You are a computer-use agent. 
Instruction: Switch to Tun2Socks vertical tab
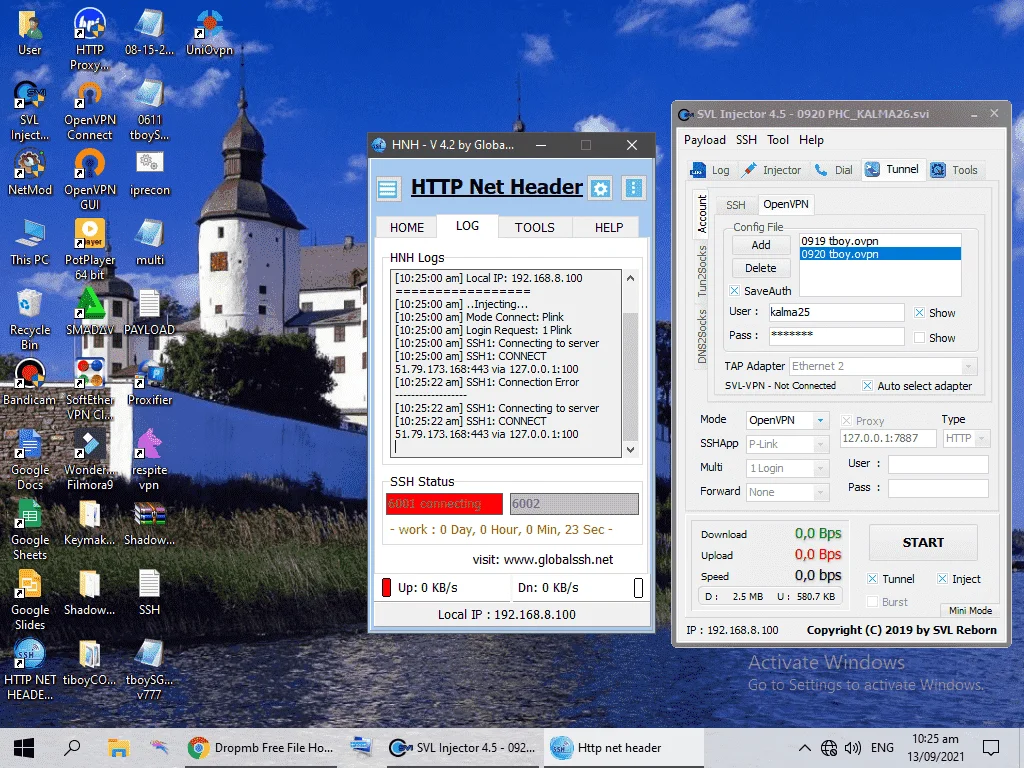point(702,271)
